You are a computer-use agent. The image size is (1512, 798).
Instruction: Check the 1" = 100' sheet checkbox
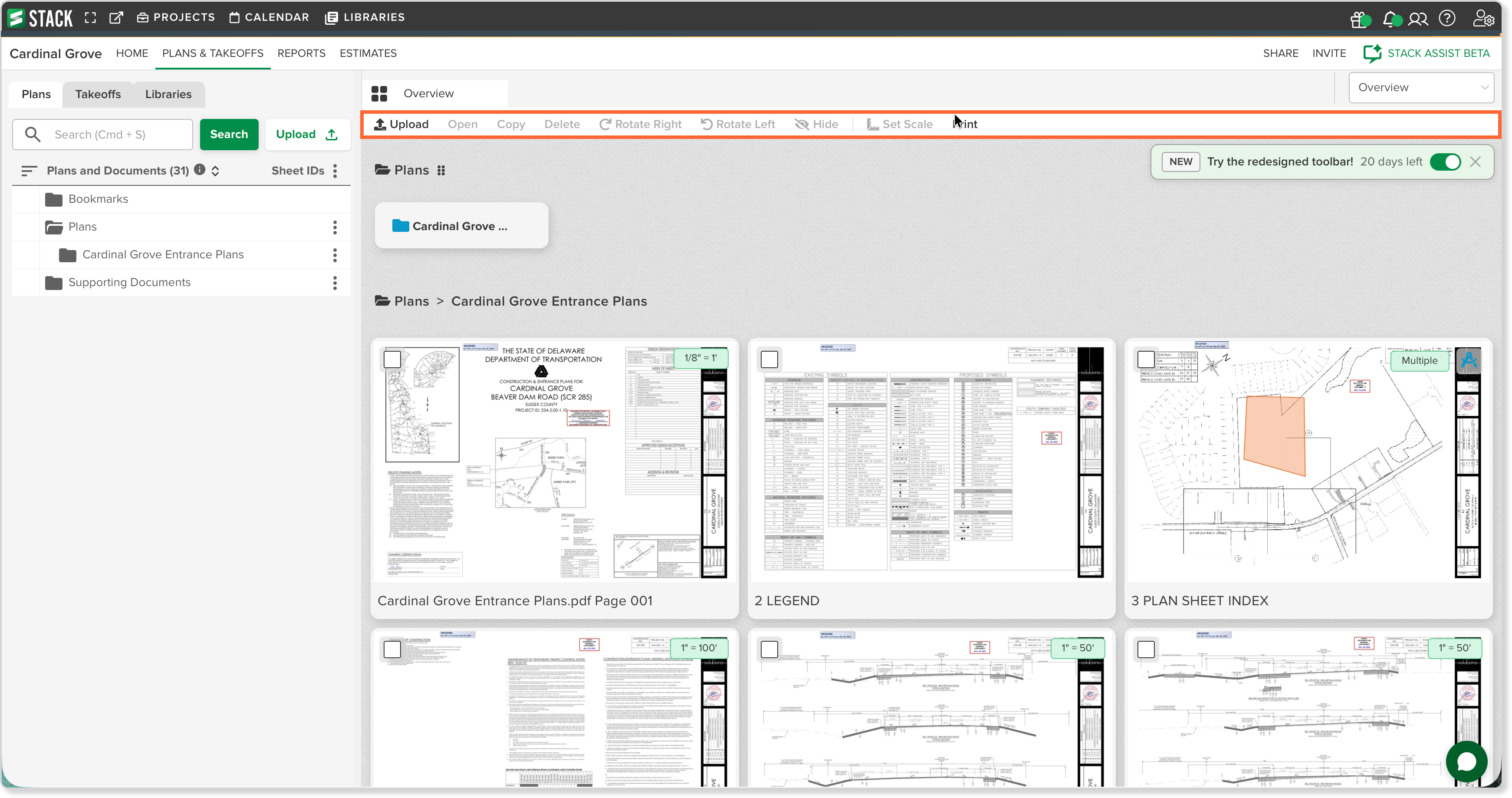click(x=393, y=649)
